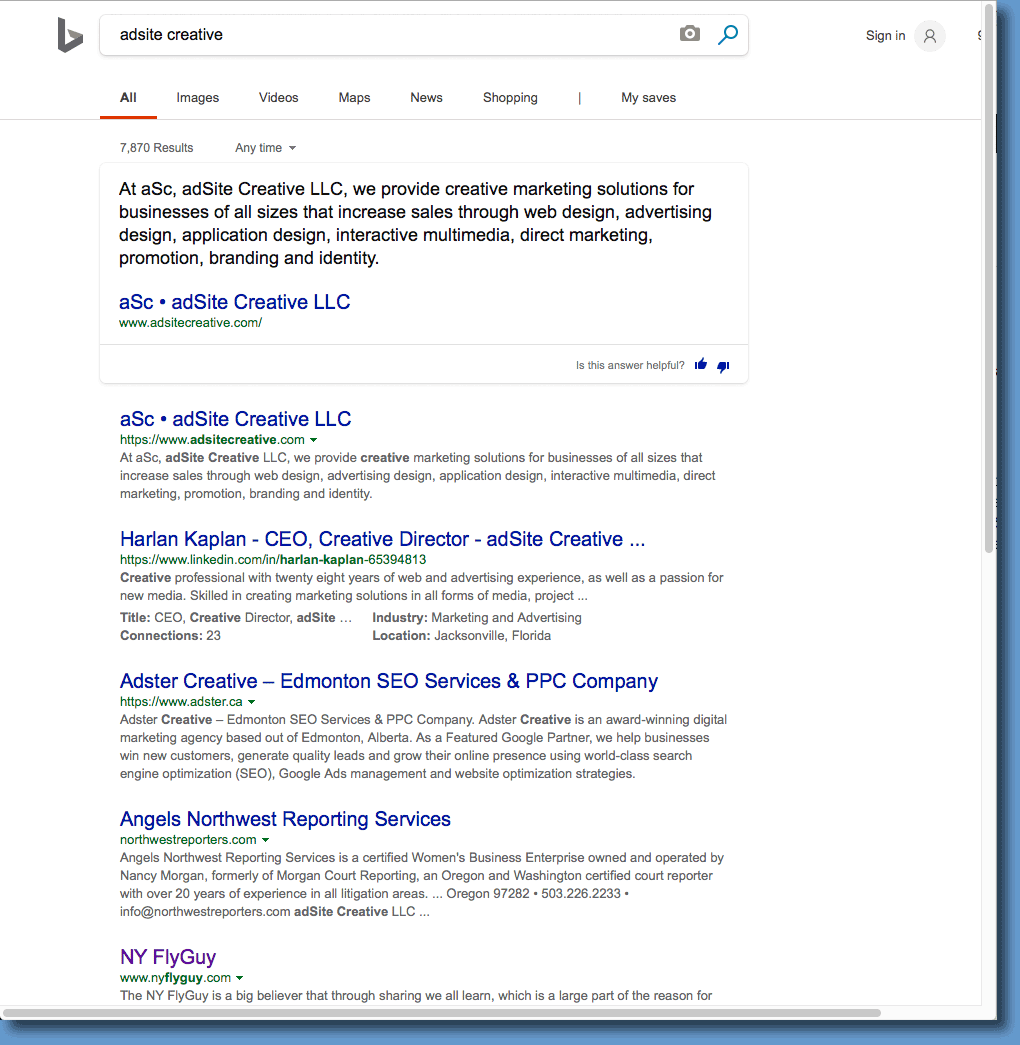Click the www.nyflyguy.com URL text
The width and height of the screenshot is (1020, 1045).
click(x=175, y=978)
